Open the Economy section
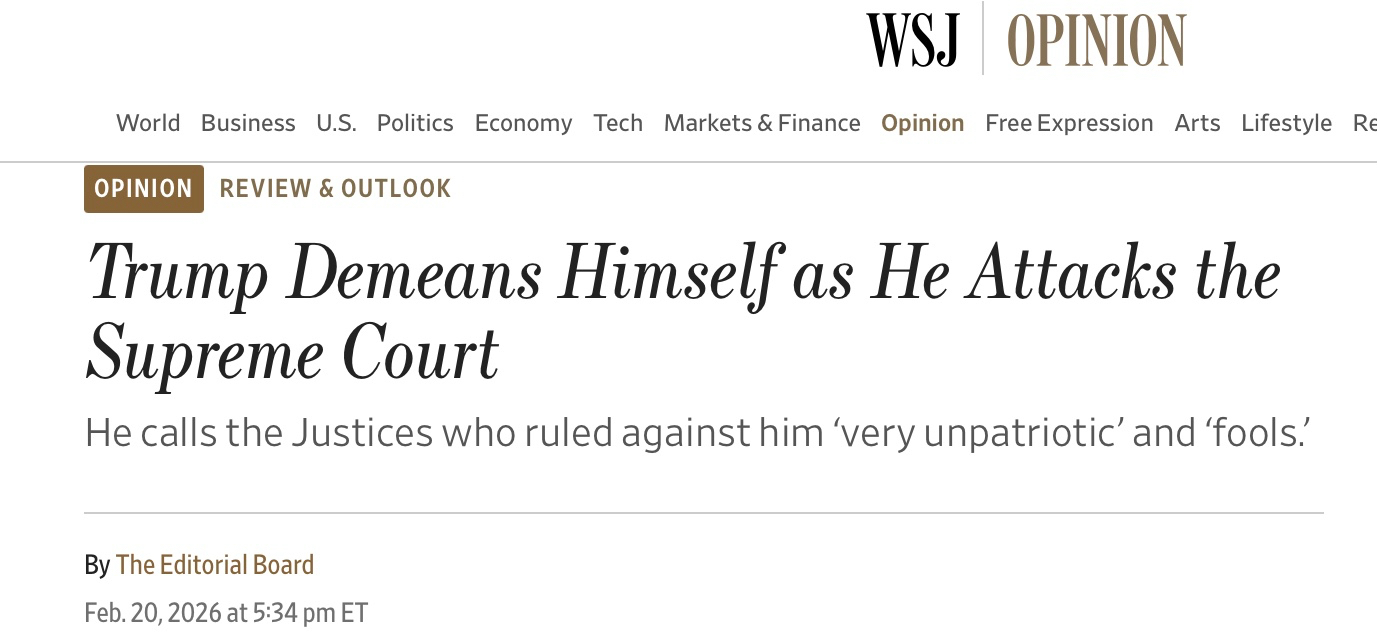The width and height of the screenshot is (1377, 636). 523,123
